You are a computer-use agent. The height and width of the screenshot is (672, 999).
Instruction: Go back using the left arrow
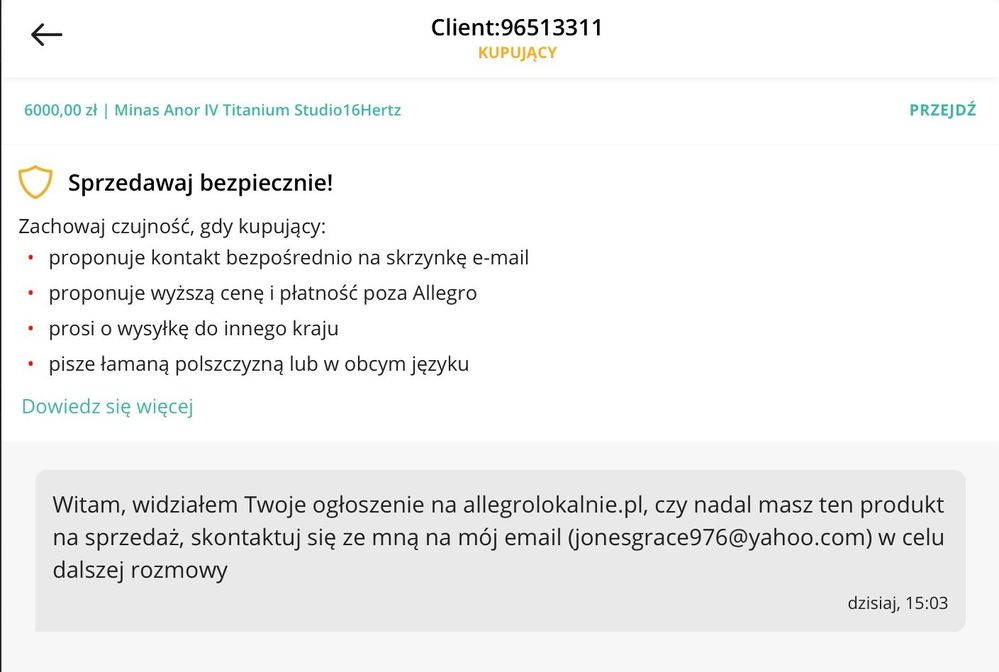[47, 34]
